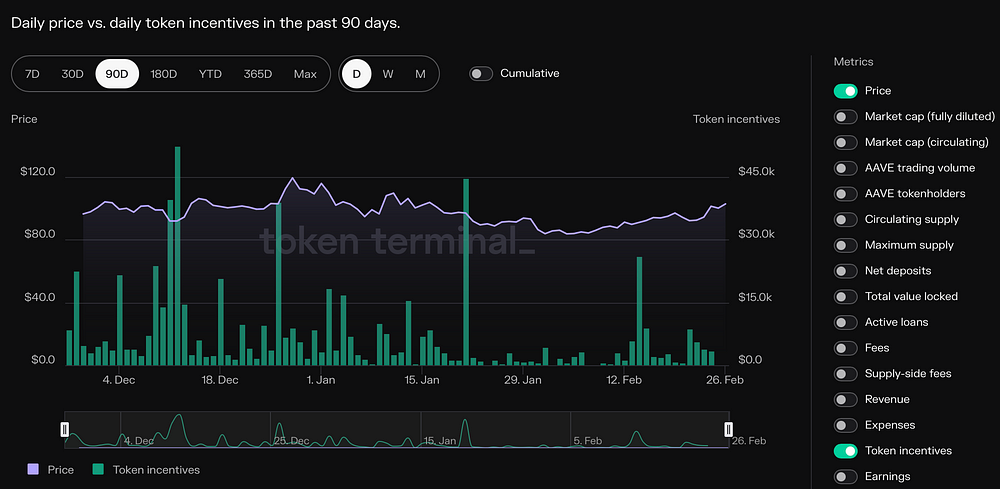Screen dimensions: 1000x489
Task: Enable the Earnings metric toggle
Action: point(846,476)
